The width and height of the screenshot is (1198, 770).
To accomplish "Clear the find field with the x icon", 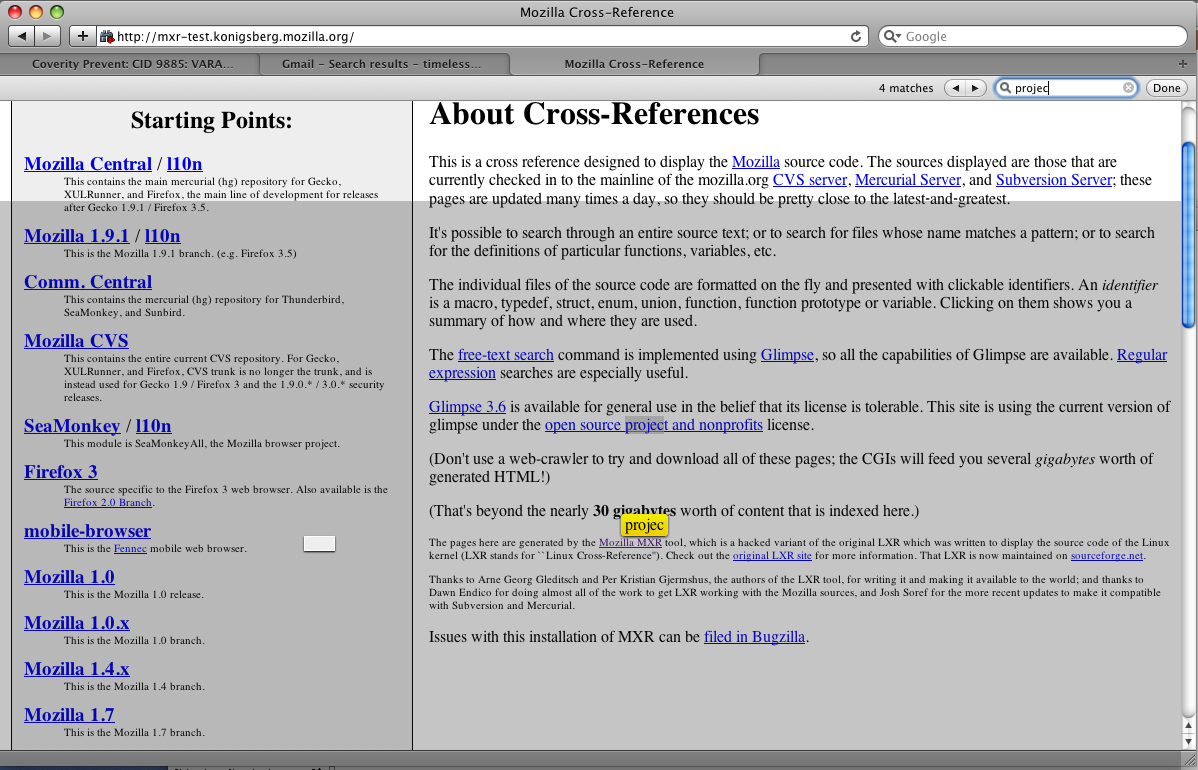I will 1128,88.
